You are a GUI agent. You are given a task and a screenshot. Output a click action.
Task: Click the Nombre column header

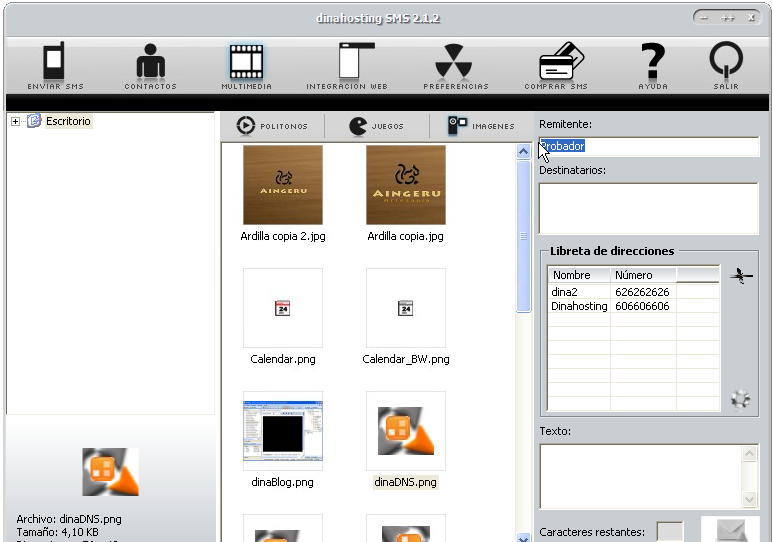click(x=579, y=275)
